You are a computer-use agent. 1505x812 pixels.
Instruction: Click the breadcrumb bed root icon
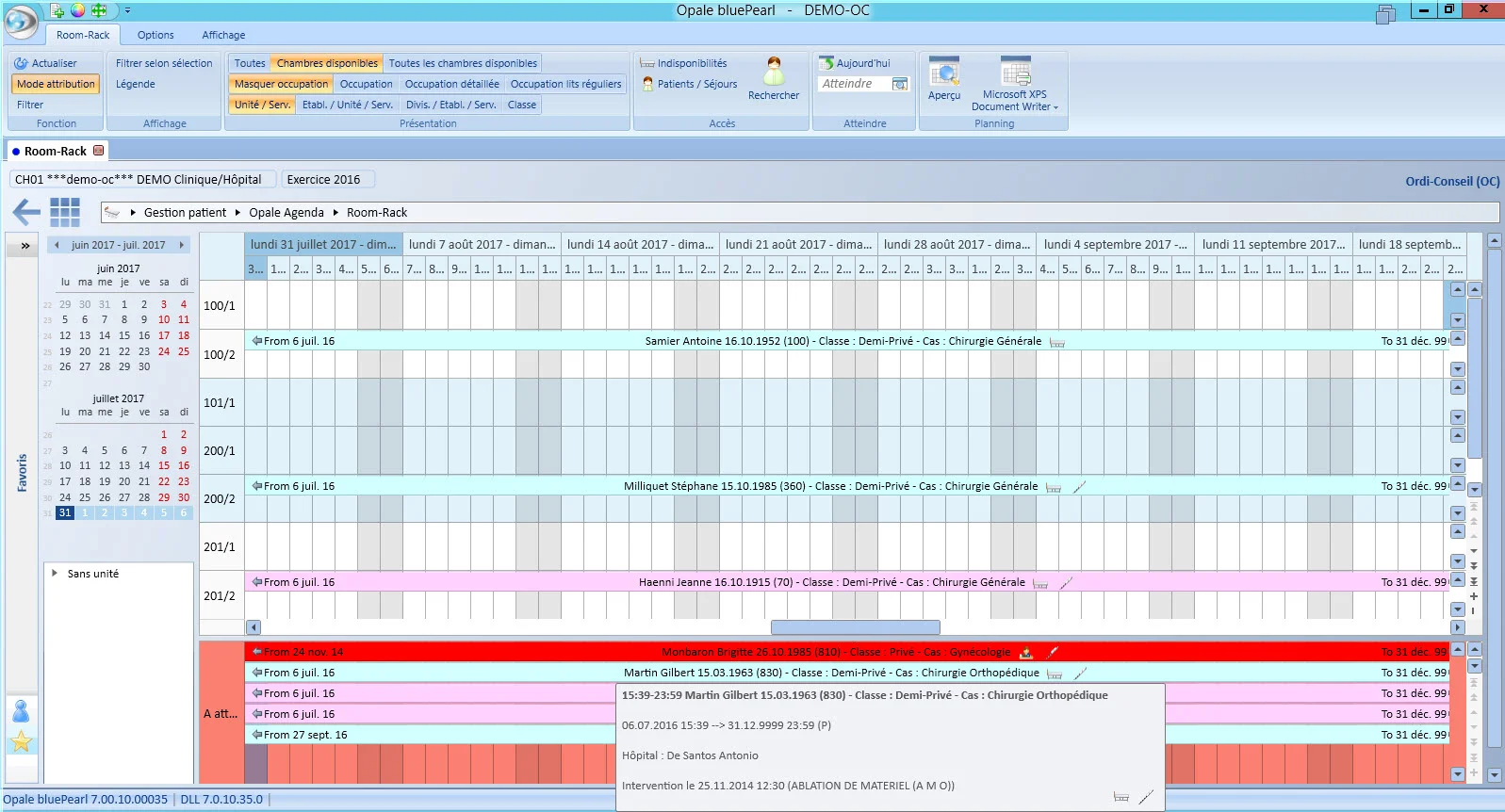point(112,212)
